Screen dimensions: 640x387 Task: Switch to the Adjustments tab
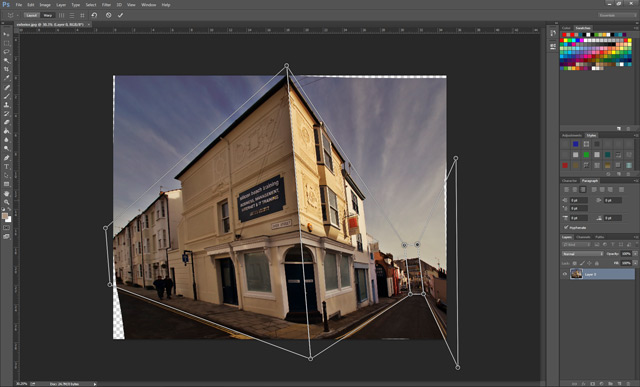[572, 135]
